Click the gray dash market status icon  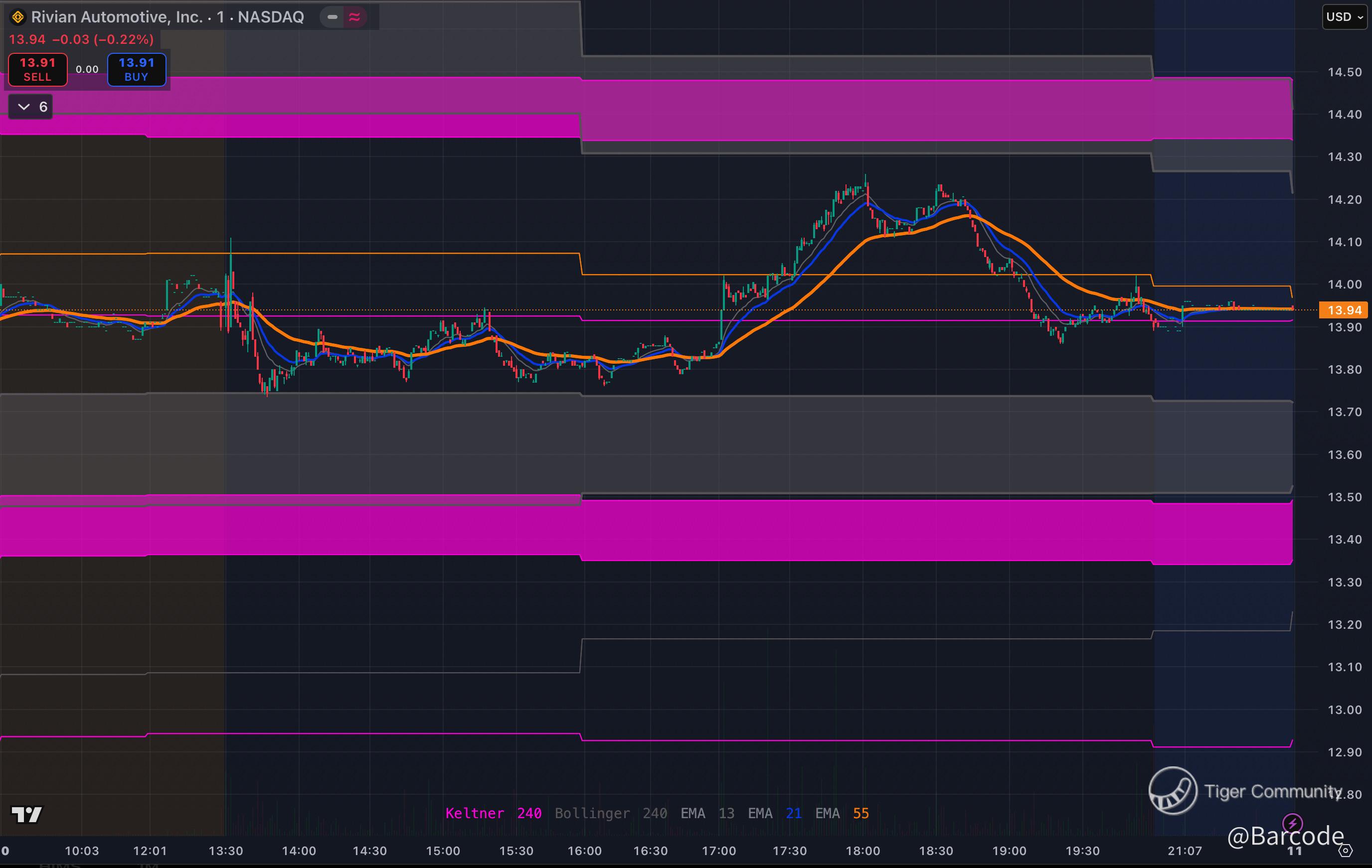[332, 17]
